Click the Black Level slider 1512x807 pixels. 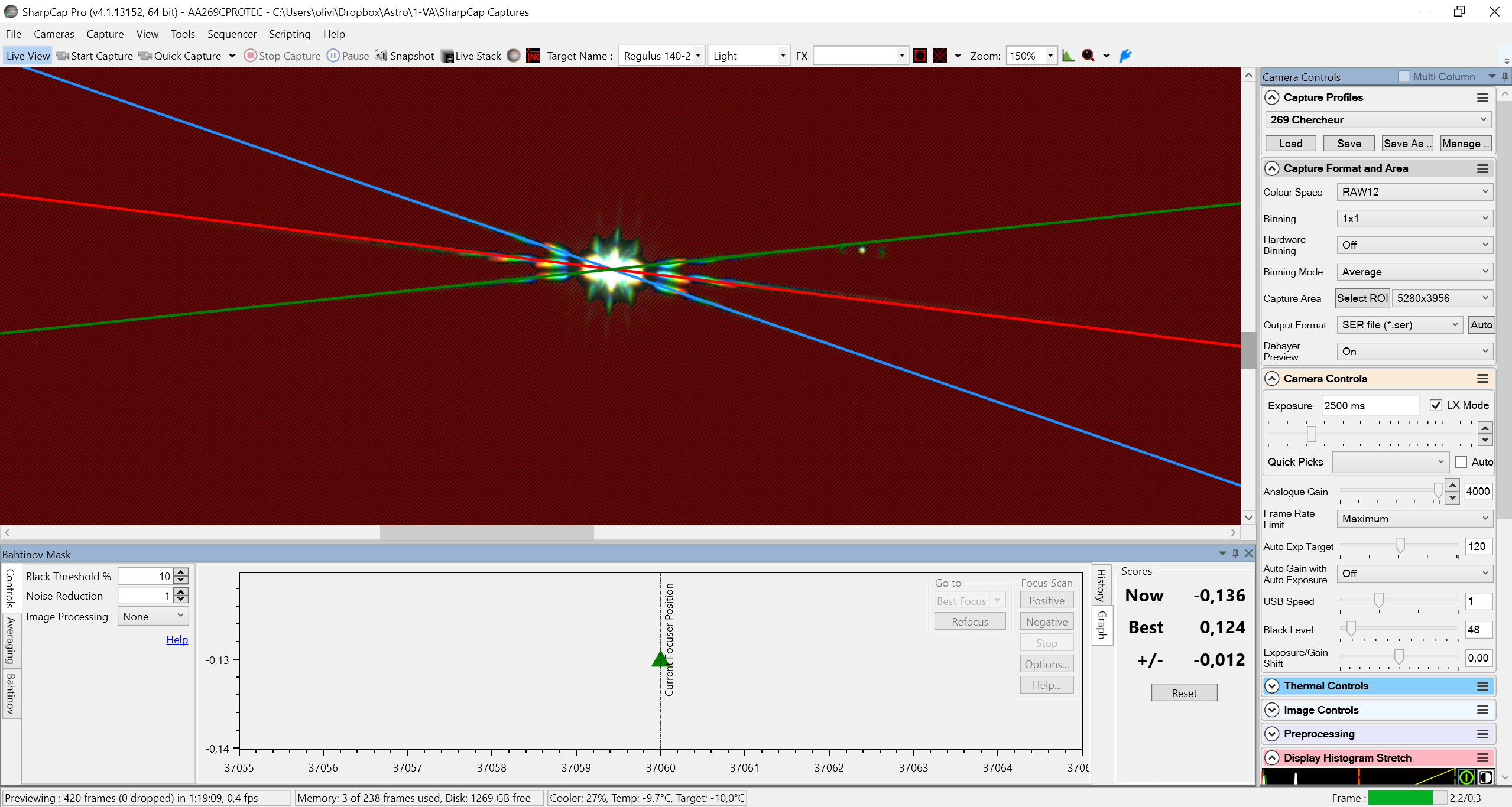(x=1399, y=629)
